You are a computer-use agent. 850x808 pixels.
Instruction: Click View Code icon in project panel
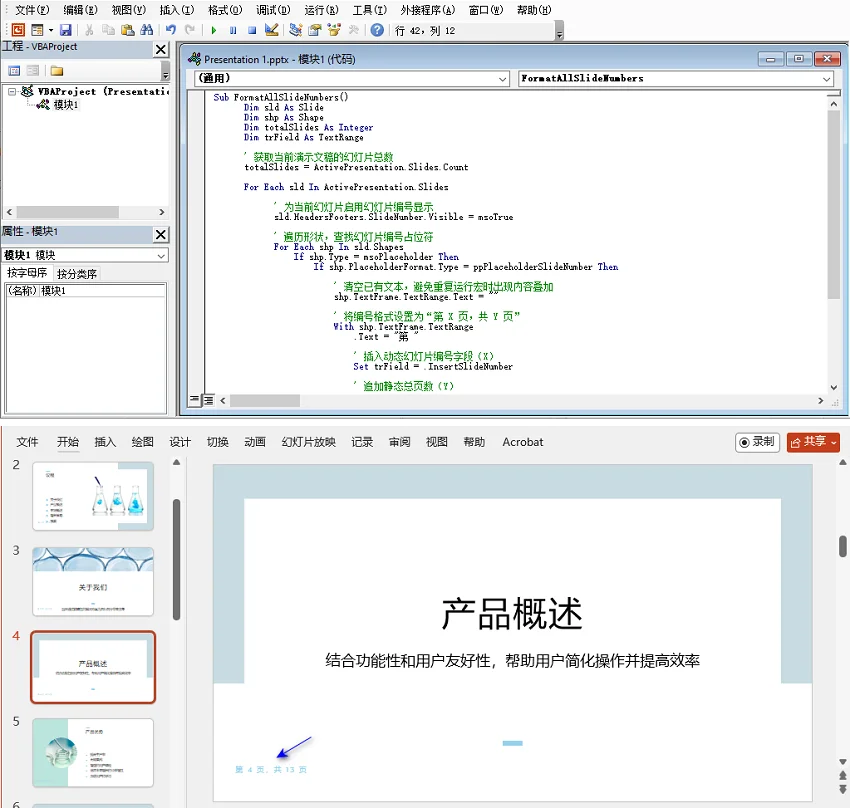pyautogui.click(x=14, y=70)
